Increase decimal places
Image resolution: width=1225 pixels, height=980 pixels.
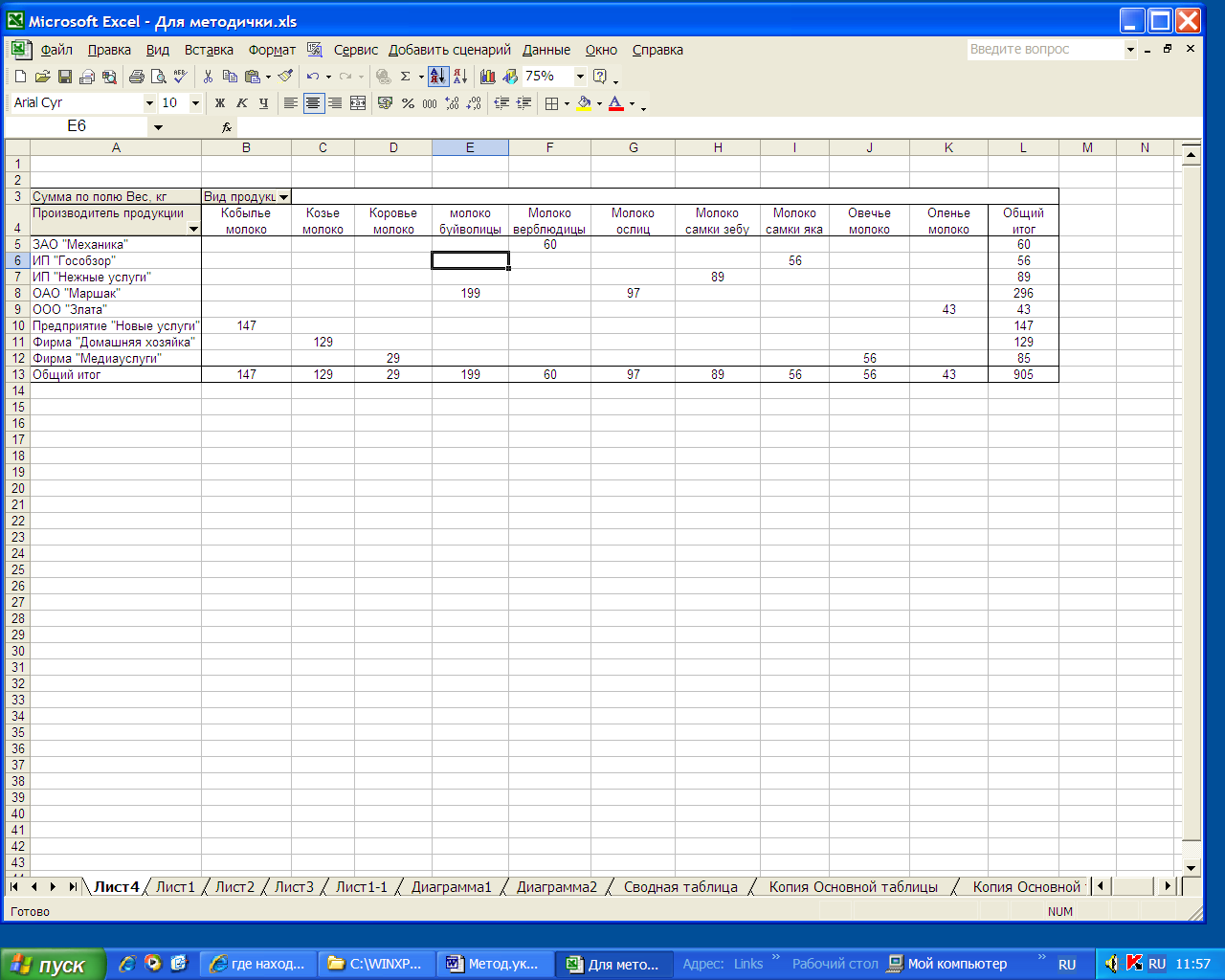pyautogui.click(x=452, y=103)
